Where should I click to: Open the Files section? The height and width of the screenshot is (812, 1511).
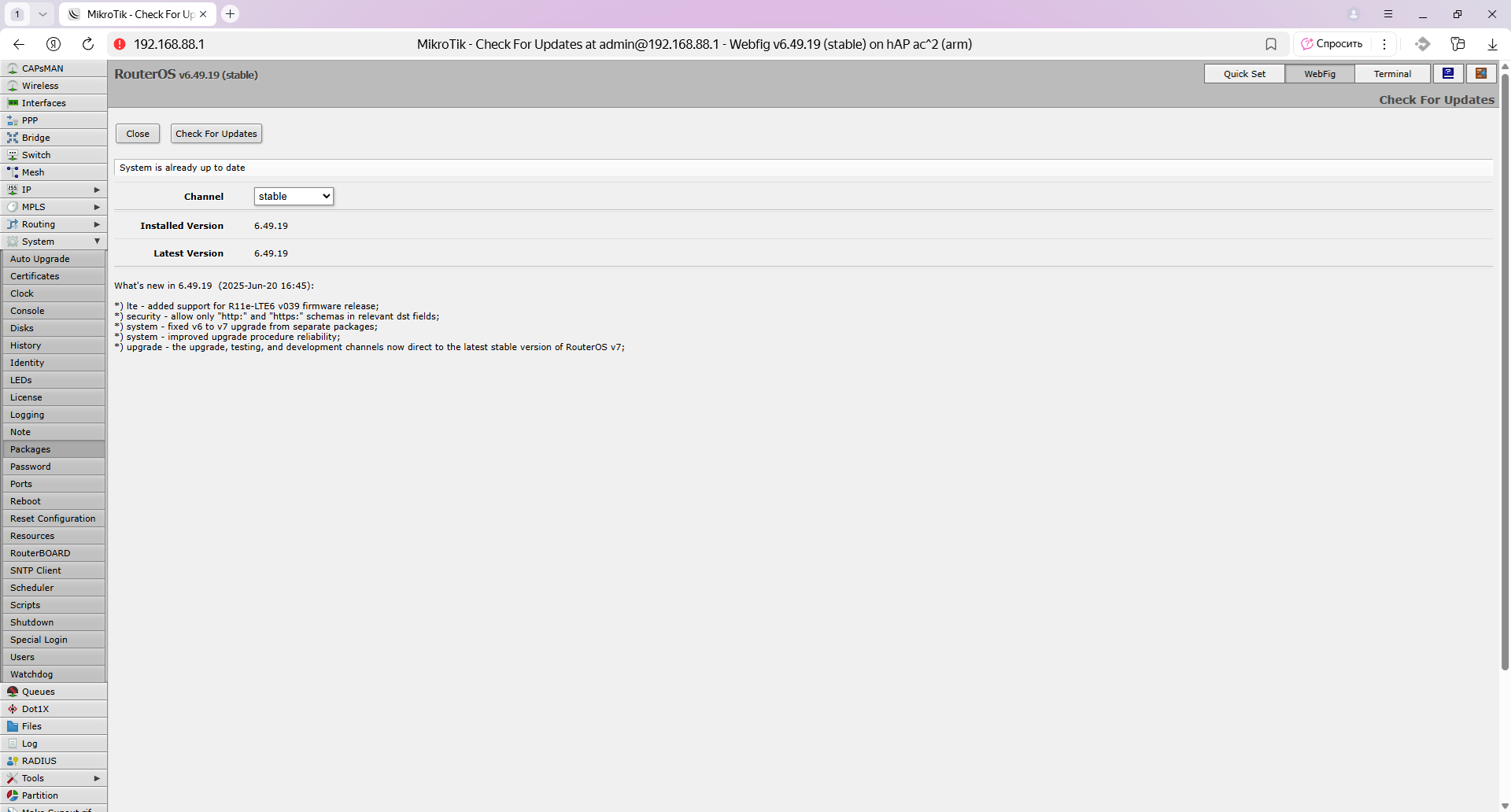point(54,726)
